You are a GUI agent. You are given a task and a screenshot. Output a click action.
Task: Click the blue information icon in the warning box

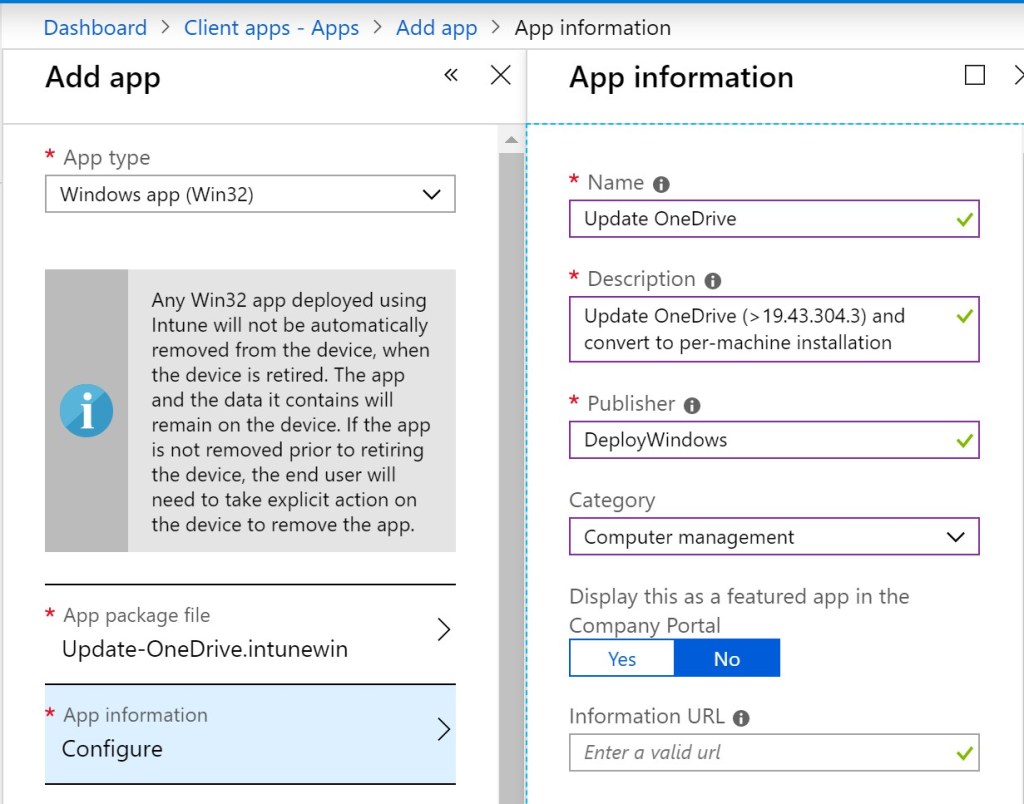86,410
